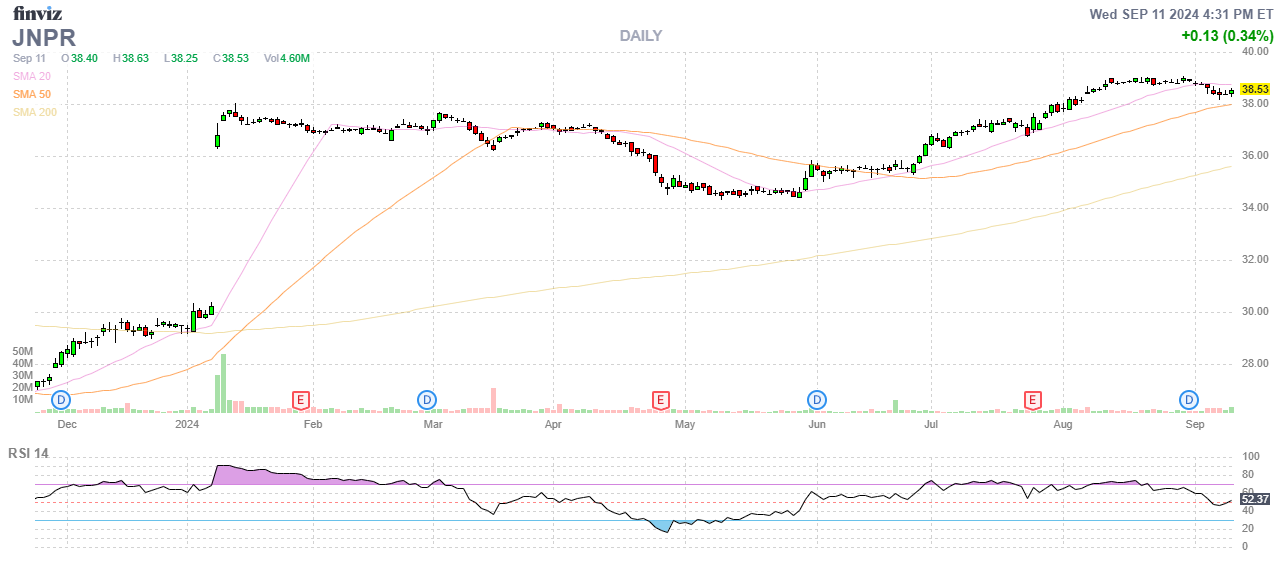Select the earnings marker before August
Viewport: 1287px width, 562px height.
1033,400
